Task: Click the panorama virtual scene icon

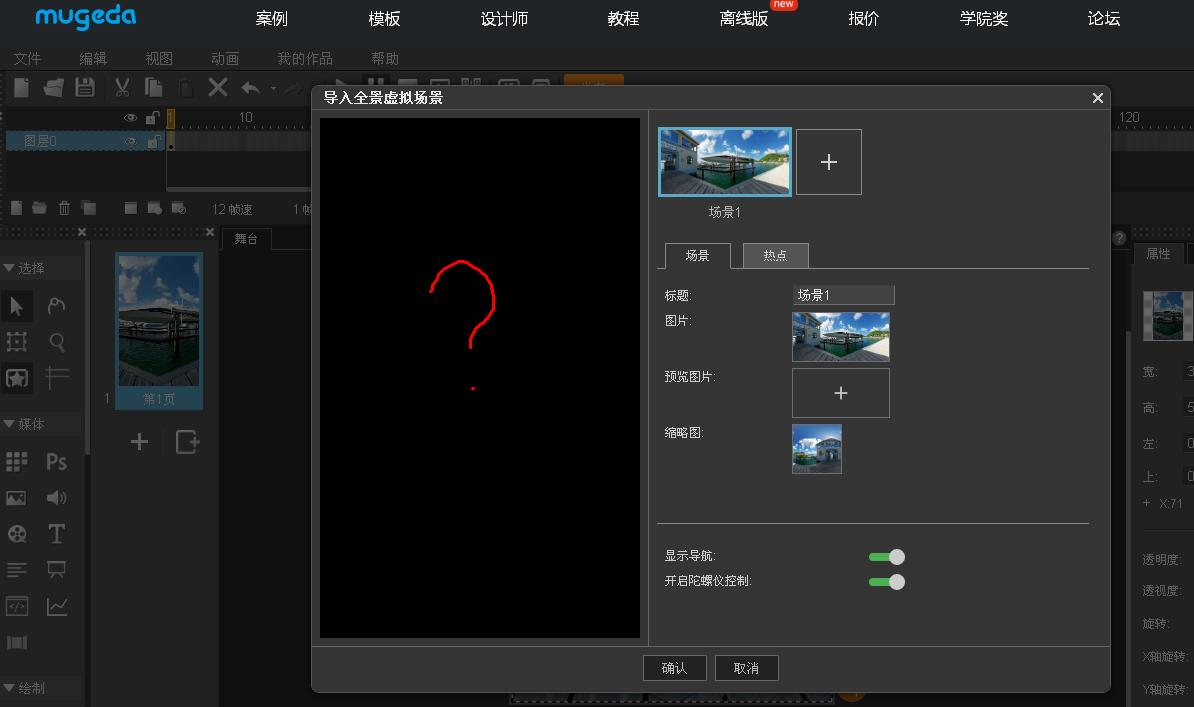Action: pos(17,643)
